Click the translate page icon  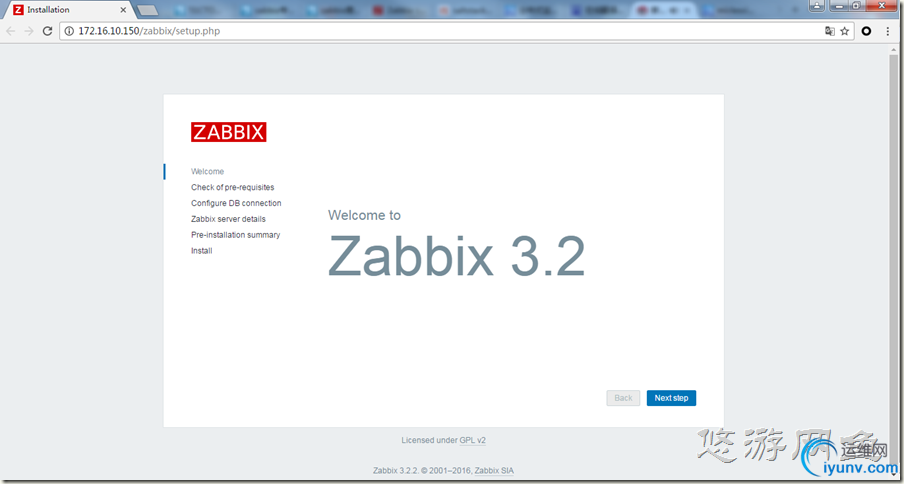point(830,31)
